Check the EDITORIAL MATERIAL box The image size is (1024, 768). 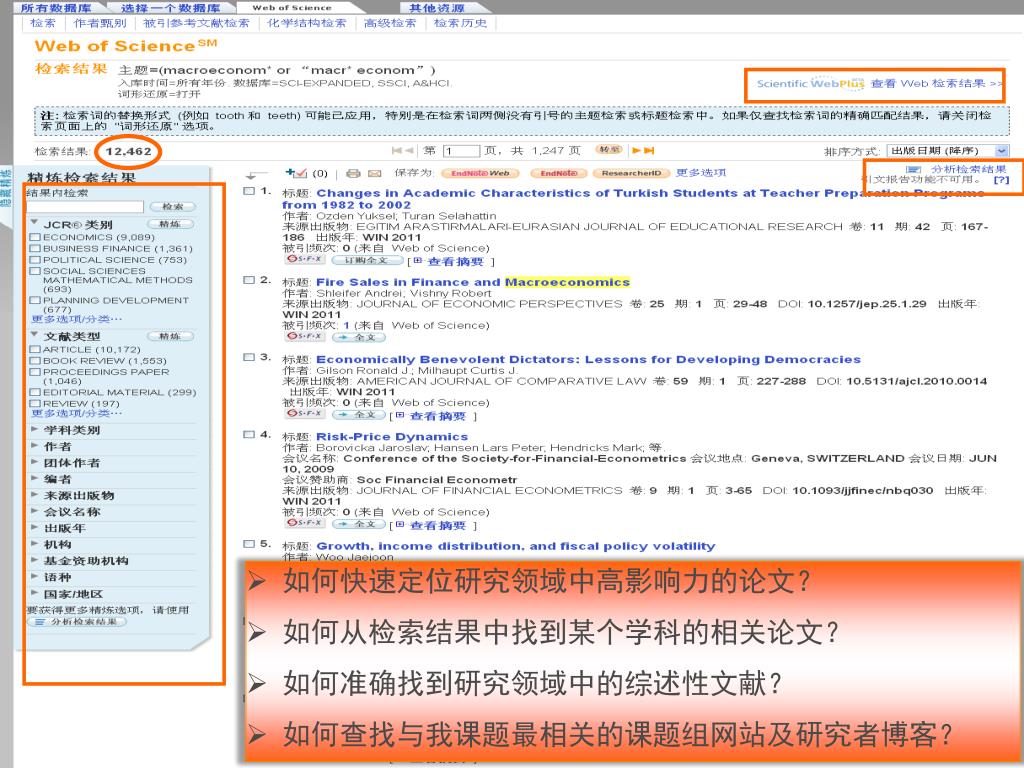pos(35,392)
